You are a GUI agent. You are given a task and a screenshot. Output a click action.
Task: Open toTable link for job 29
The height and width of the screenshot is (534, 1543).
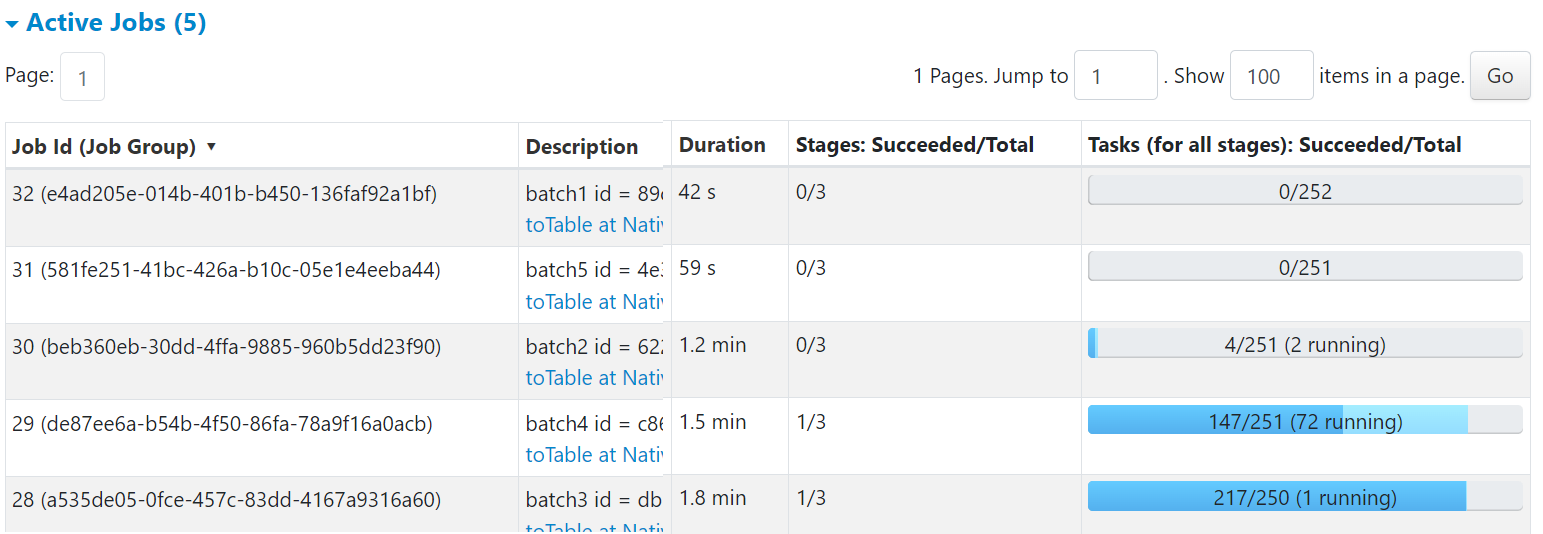click(594, 454)
